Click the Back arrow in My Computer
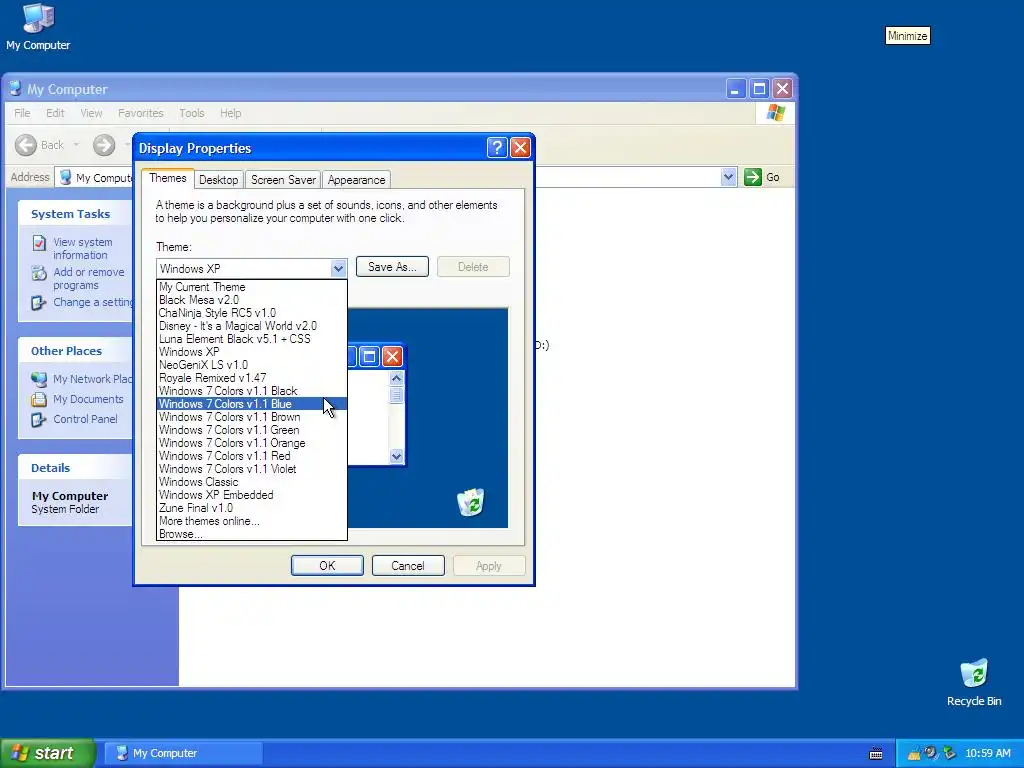 pos(26,145)
